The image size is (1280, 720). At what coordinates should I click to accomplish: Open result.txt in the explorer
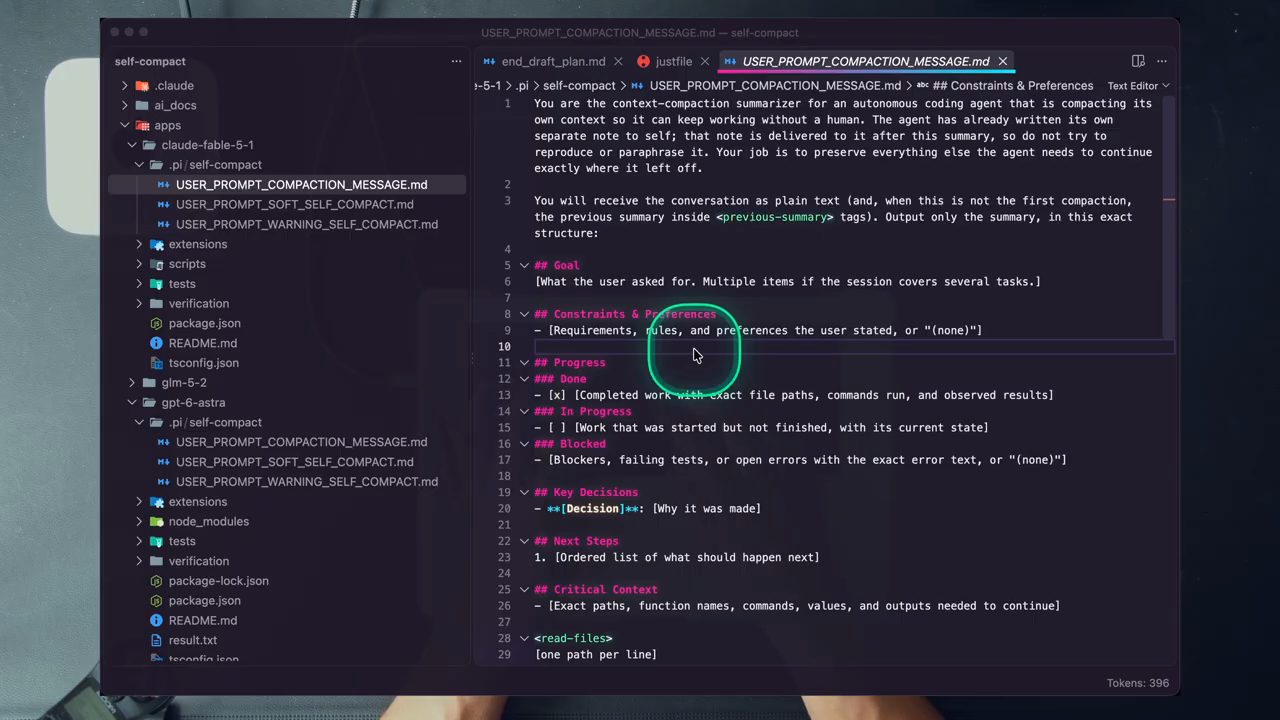(193, 640)
